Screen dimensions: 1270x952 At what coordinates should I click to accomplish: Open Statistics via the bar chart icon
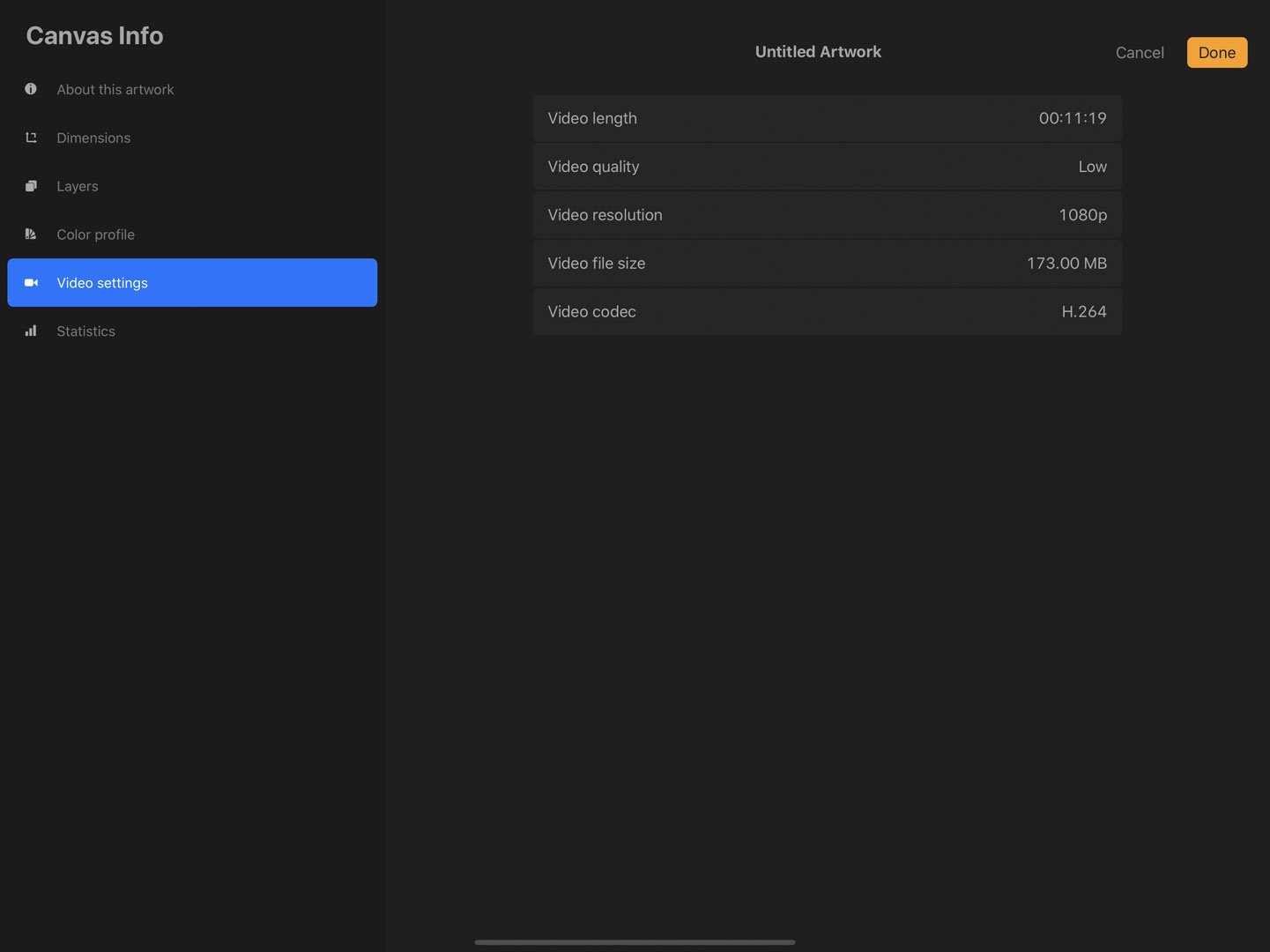(x=31, y=331)
